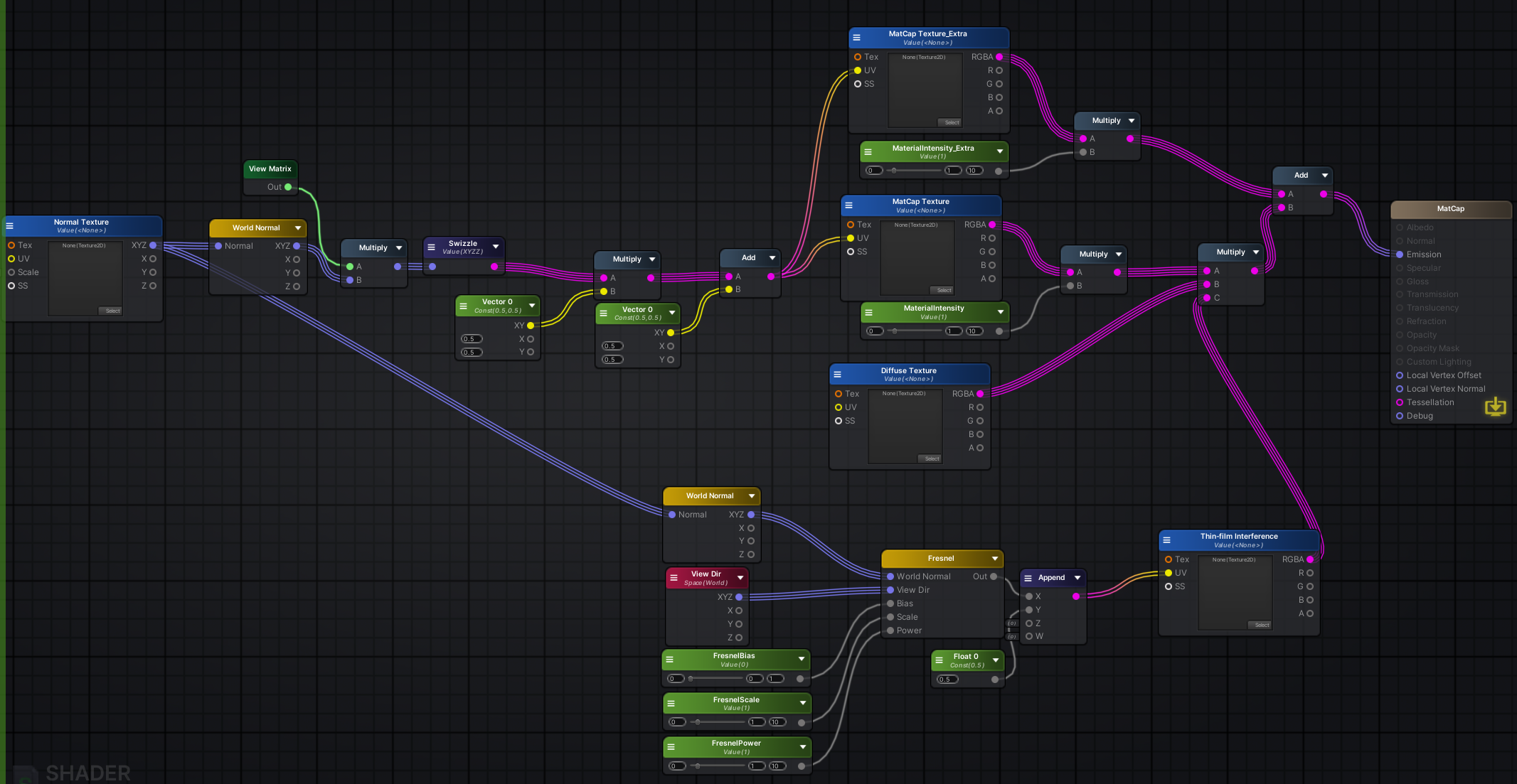The height and width of the screenshot is (784, 1517).
Task: Click the Normal Texture node hamburger icon
Action: [10, 226]
